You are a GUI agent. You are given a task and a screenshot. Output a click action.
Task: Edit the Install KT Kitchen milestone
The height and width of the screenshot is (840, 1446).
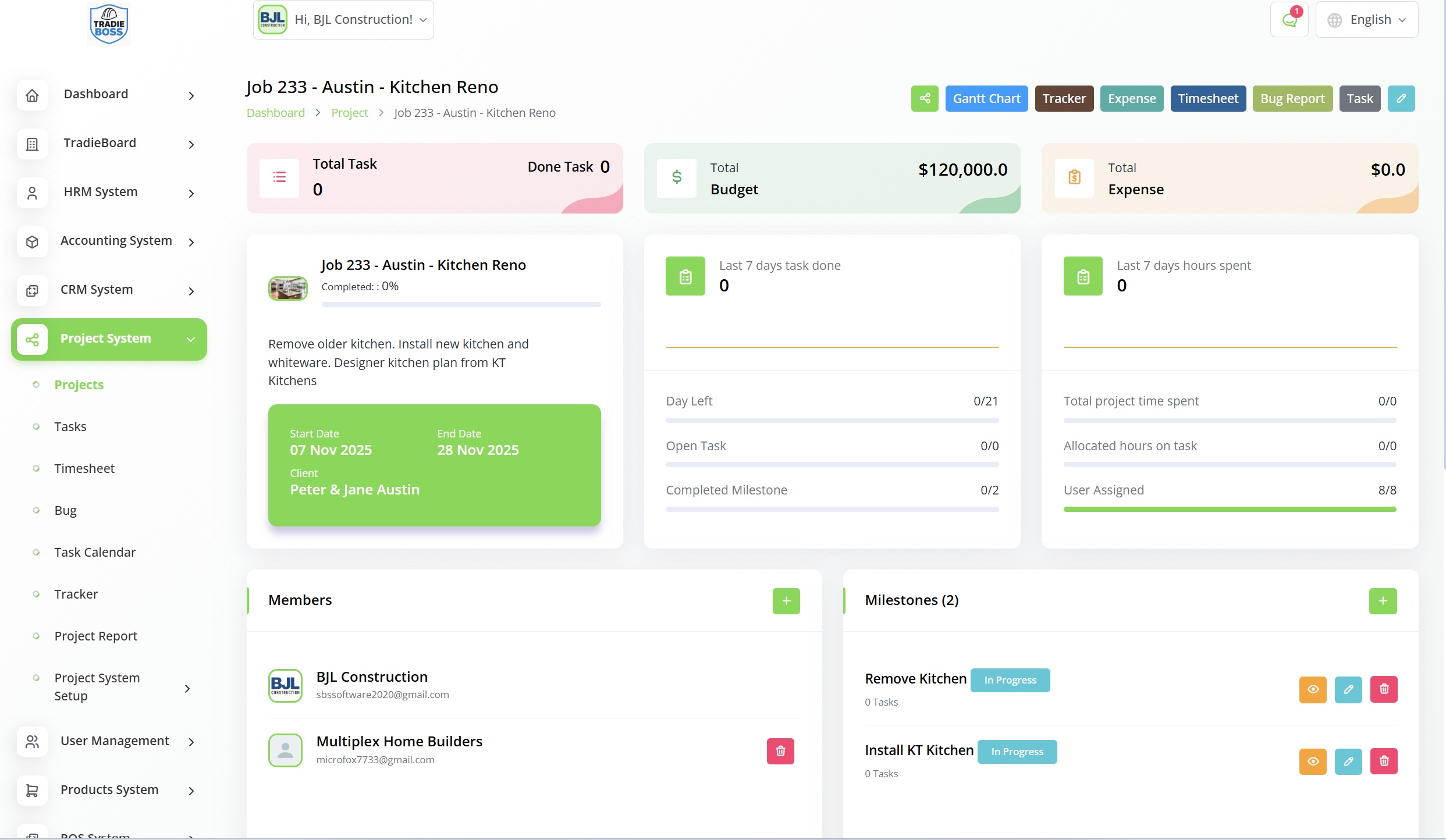coord(1348,761)
